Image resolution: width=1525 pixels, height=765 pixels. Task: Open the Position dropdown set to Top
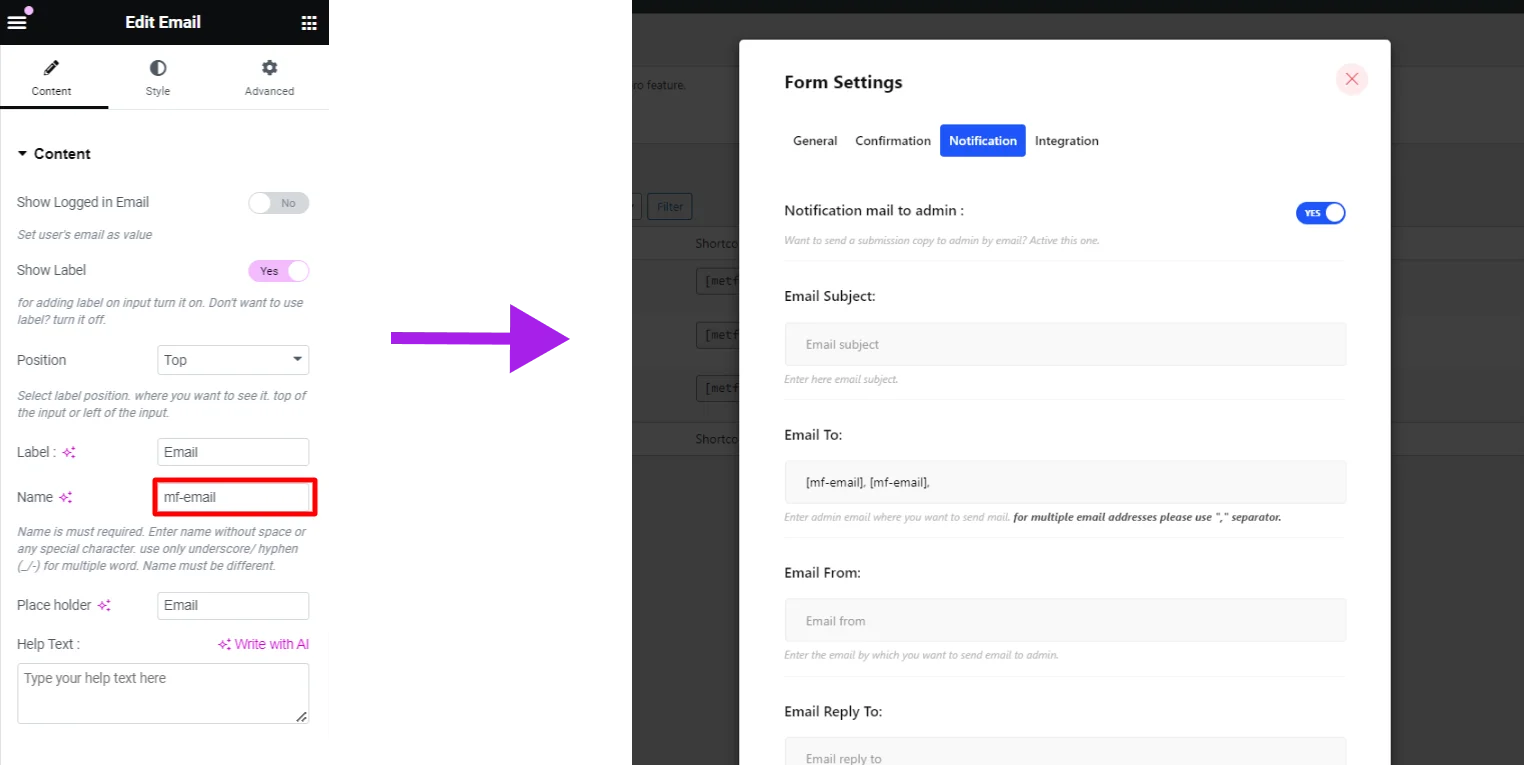[x=232, y=360]
